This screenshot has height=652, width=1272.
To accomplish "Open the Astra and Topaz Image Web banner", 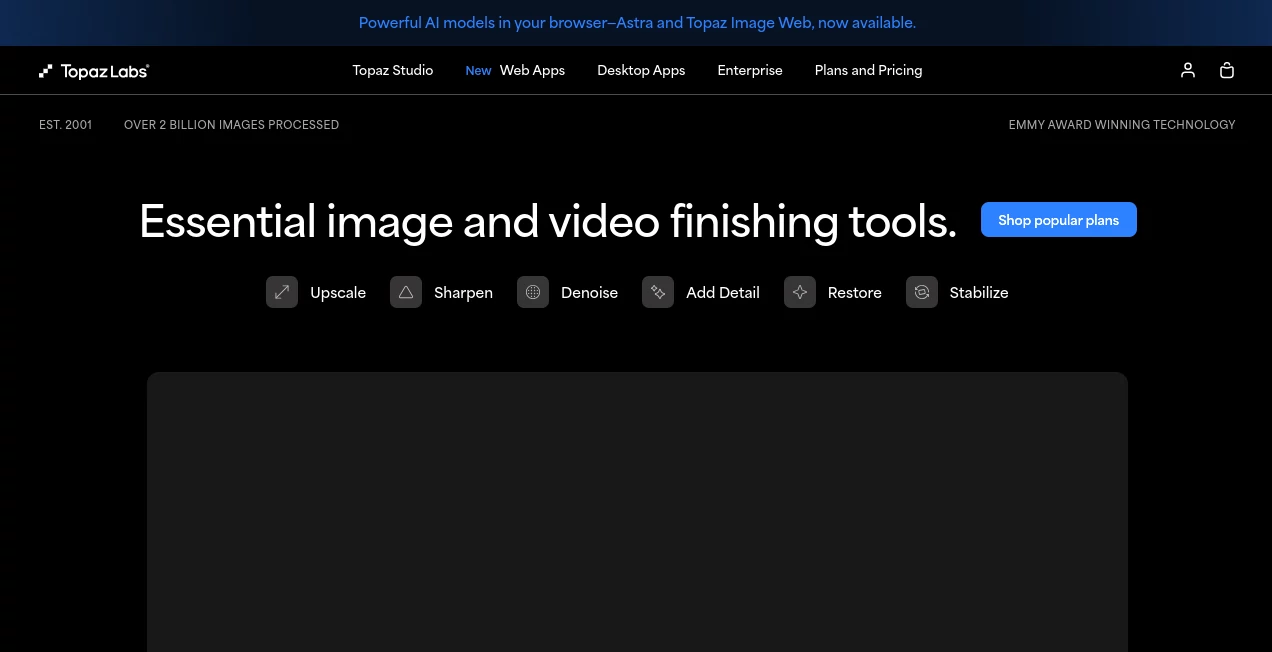I will 637,22.
